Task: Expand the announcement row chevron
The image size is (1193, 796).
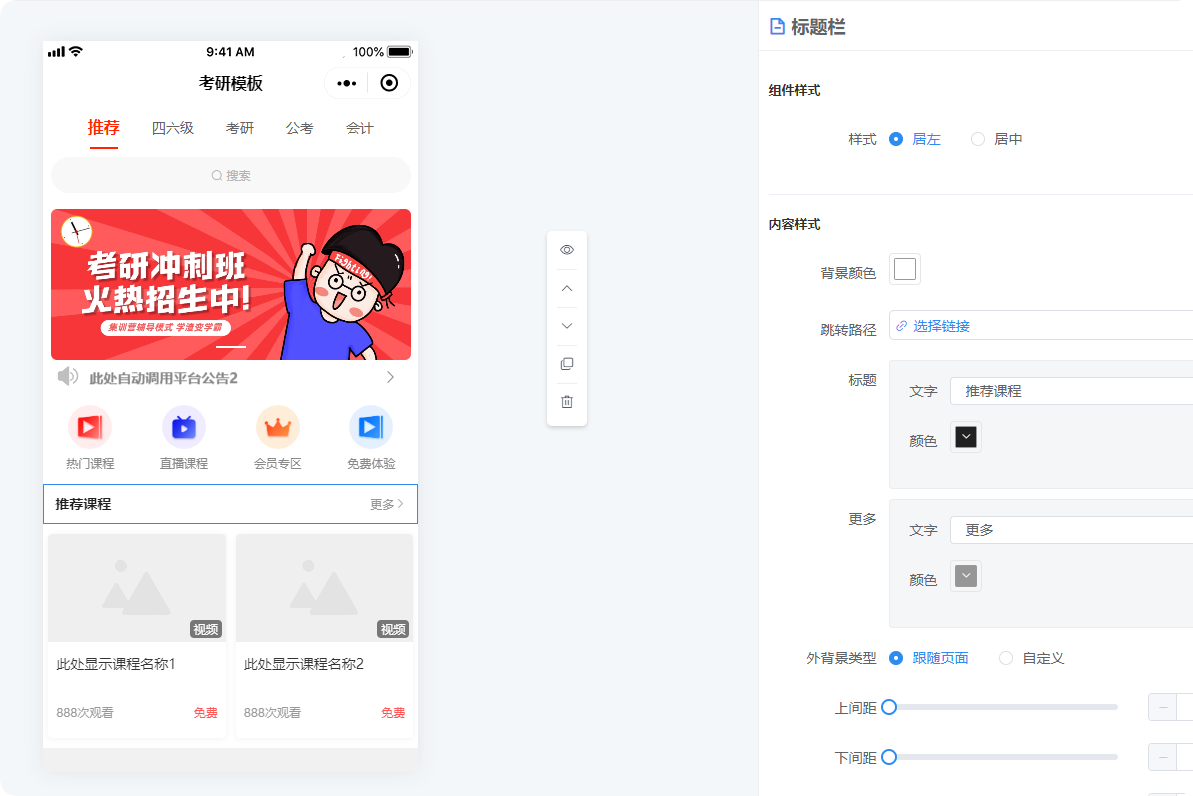Action: coord(390,377)
